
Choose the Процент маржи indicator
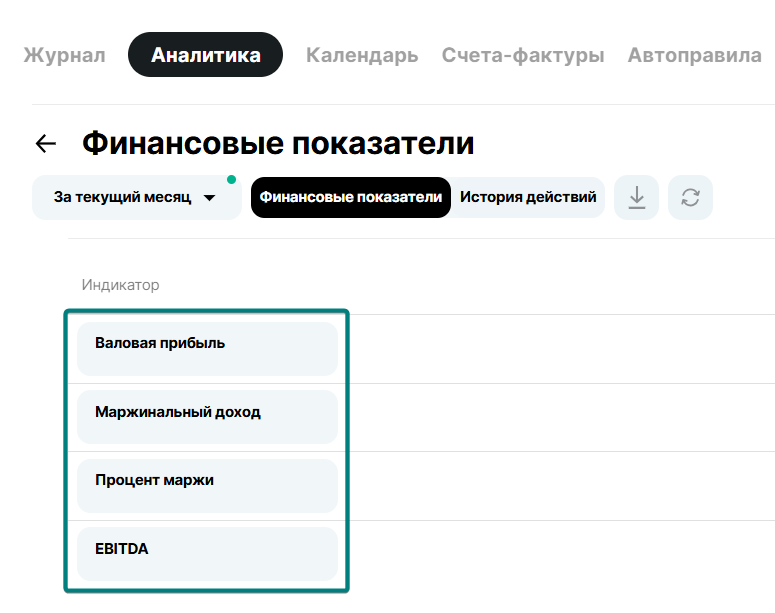click(207, 485)
